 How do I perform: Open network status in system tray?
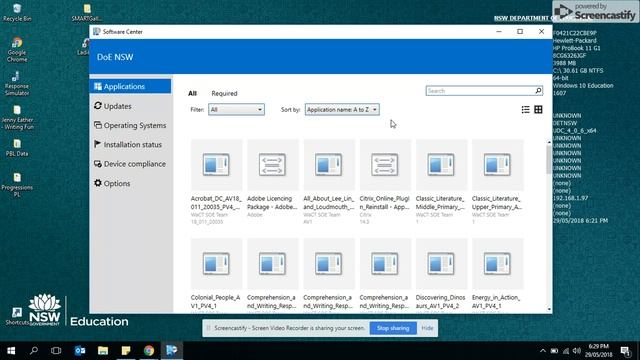pos(566,351)
